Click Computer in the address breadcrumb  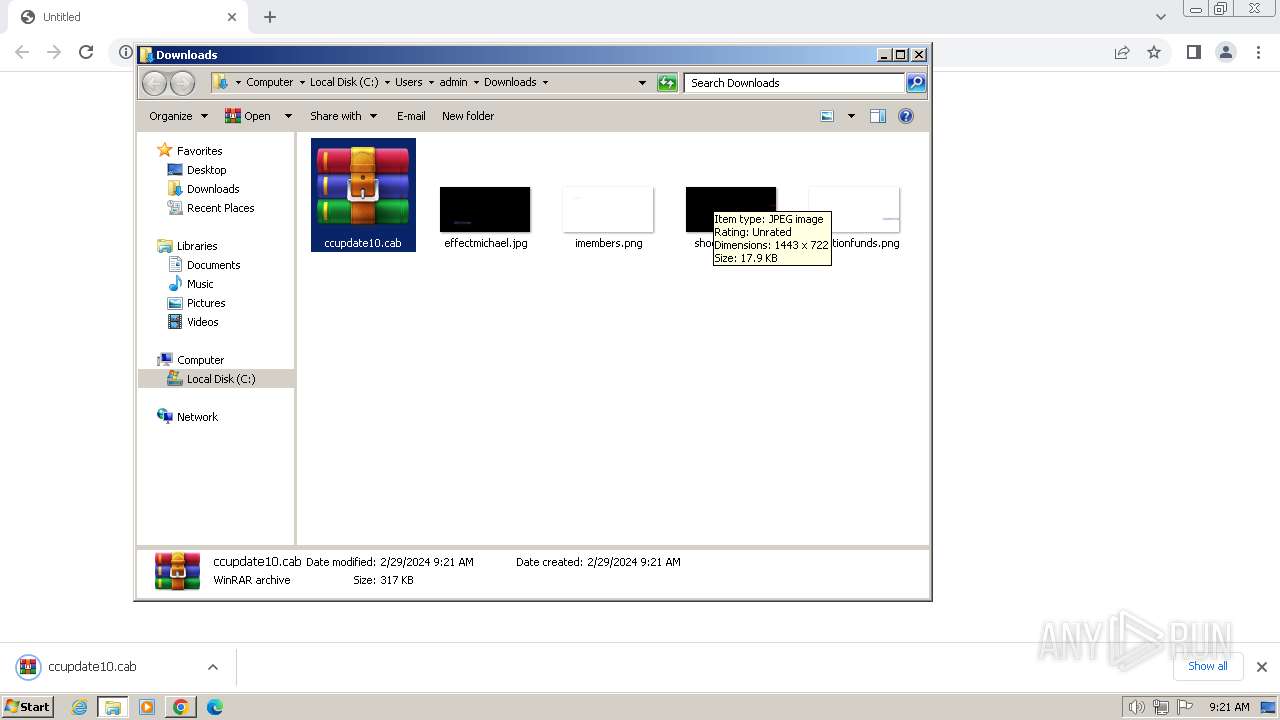269,82
